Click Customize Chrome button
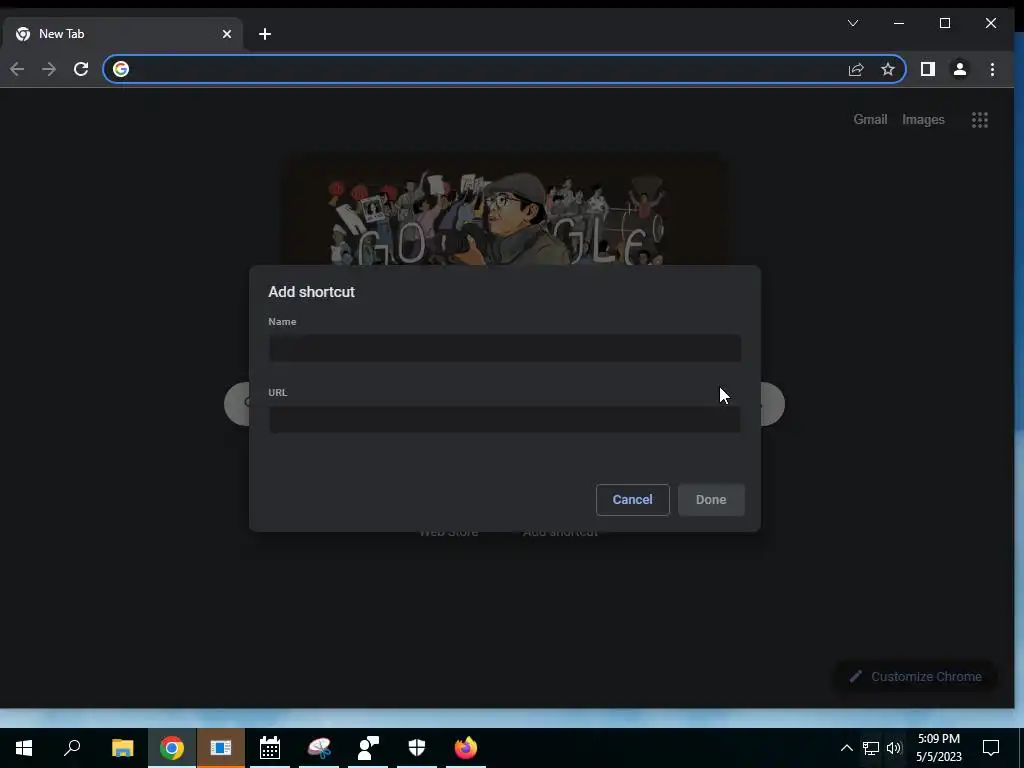This screenshot has height=768, width=1024. coord(916,677)
